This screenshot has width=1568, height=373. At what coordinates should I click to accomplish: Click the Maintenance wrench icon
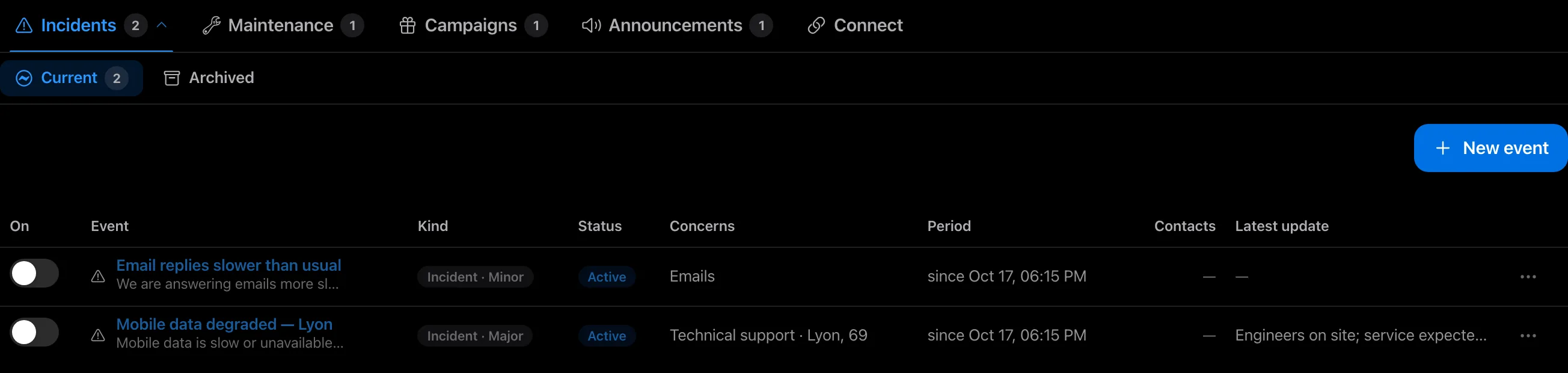click(211, 26)
